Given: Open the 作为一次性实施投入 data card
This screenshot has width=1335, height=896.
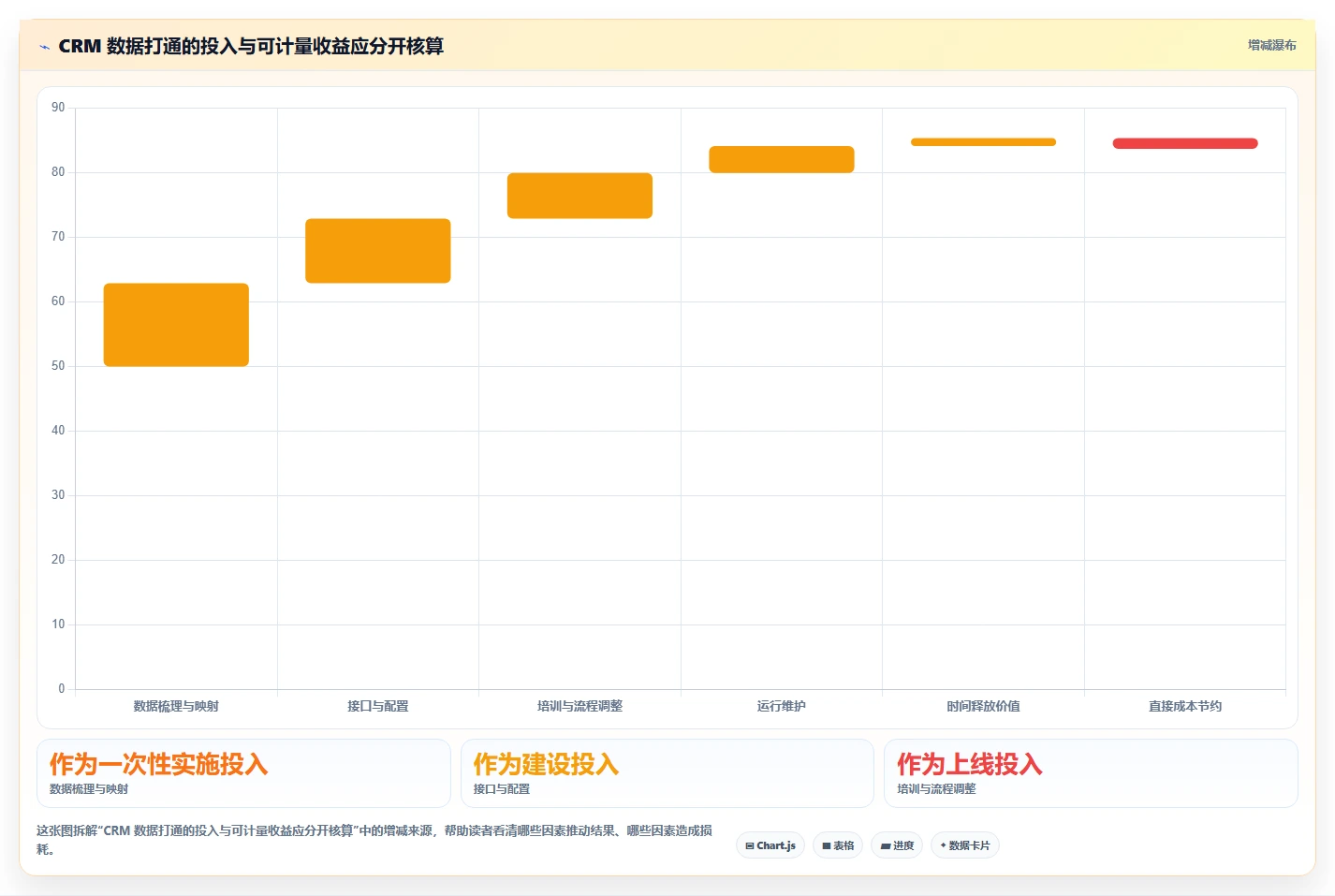Looking at the screenshot, I should pos(243,773).
